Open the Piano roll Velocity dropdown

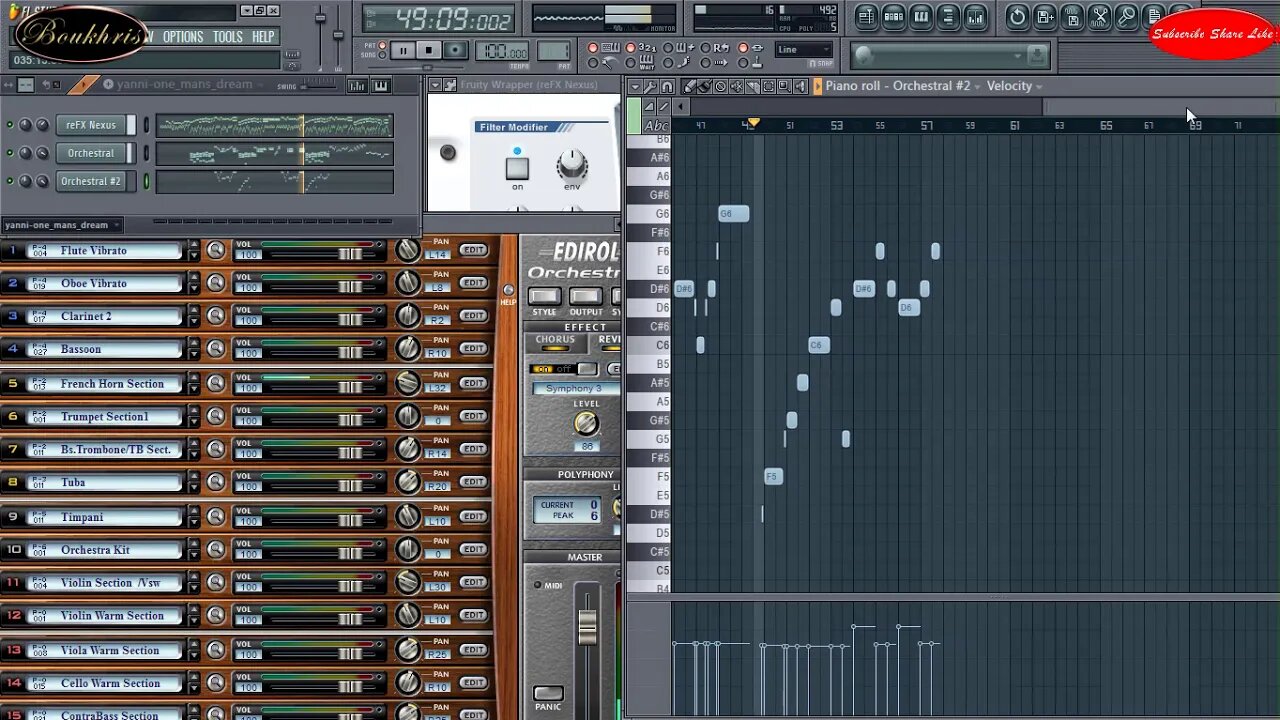tap(1015, 86)
